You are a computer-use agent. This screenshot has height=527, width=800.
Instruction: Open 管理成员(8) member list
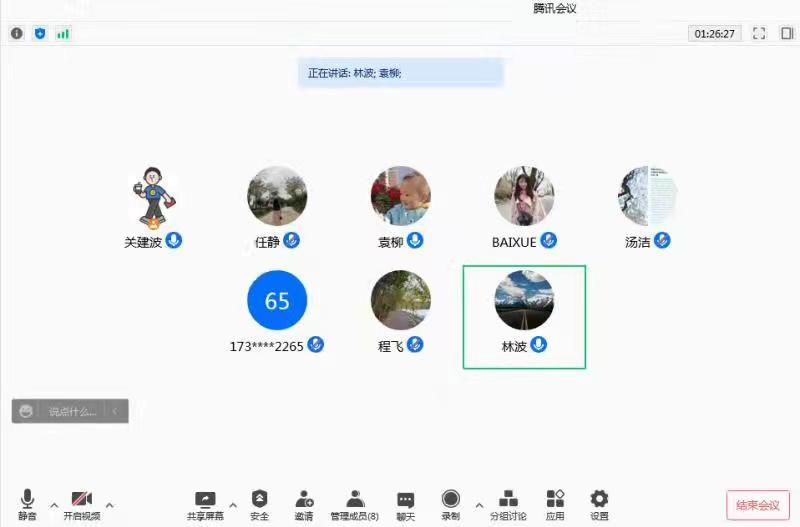click(x=354, y=504)
